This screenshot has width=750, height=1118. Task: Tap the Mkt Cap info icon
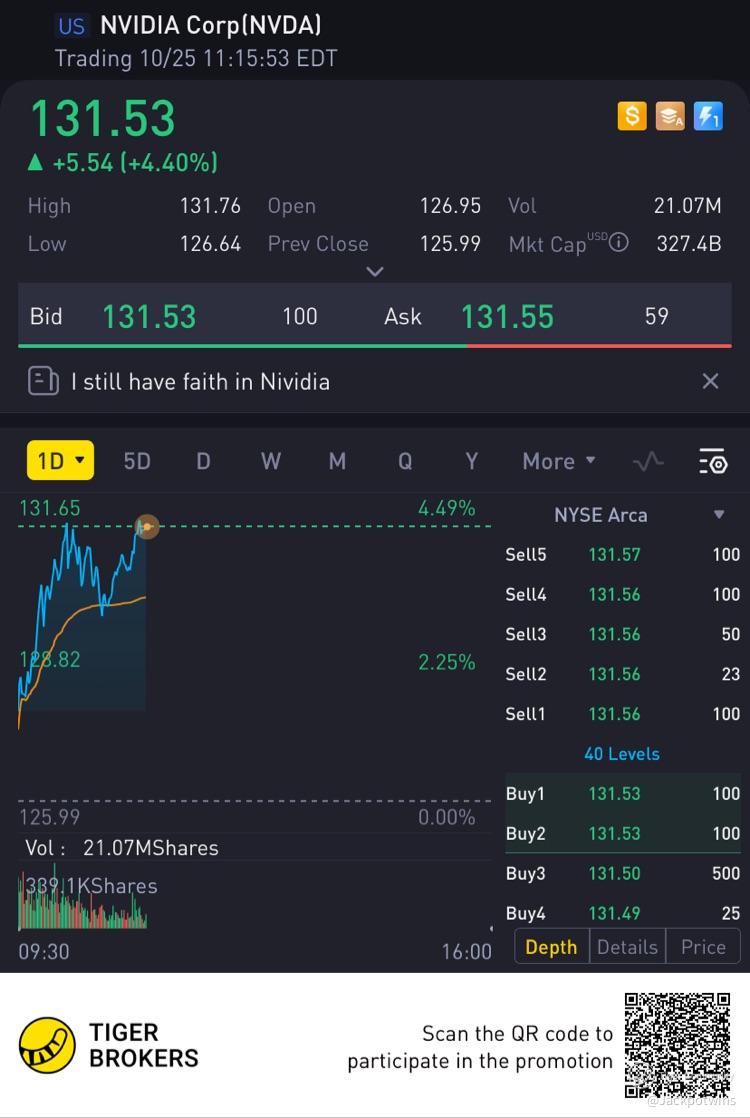click(x=619, y=242)
